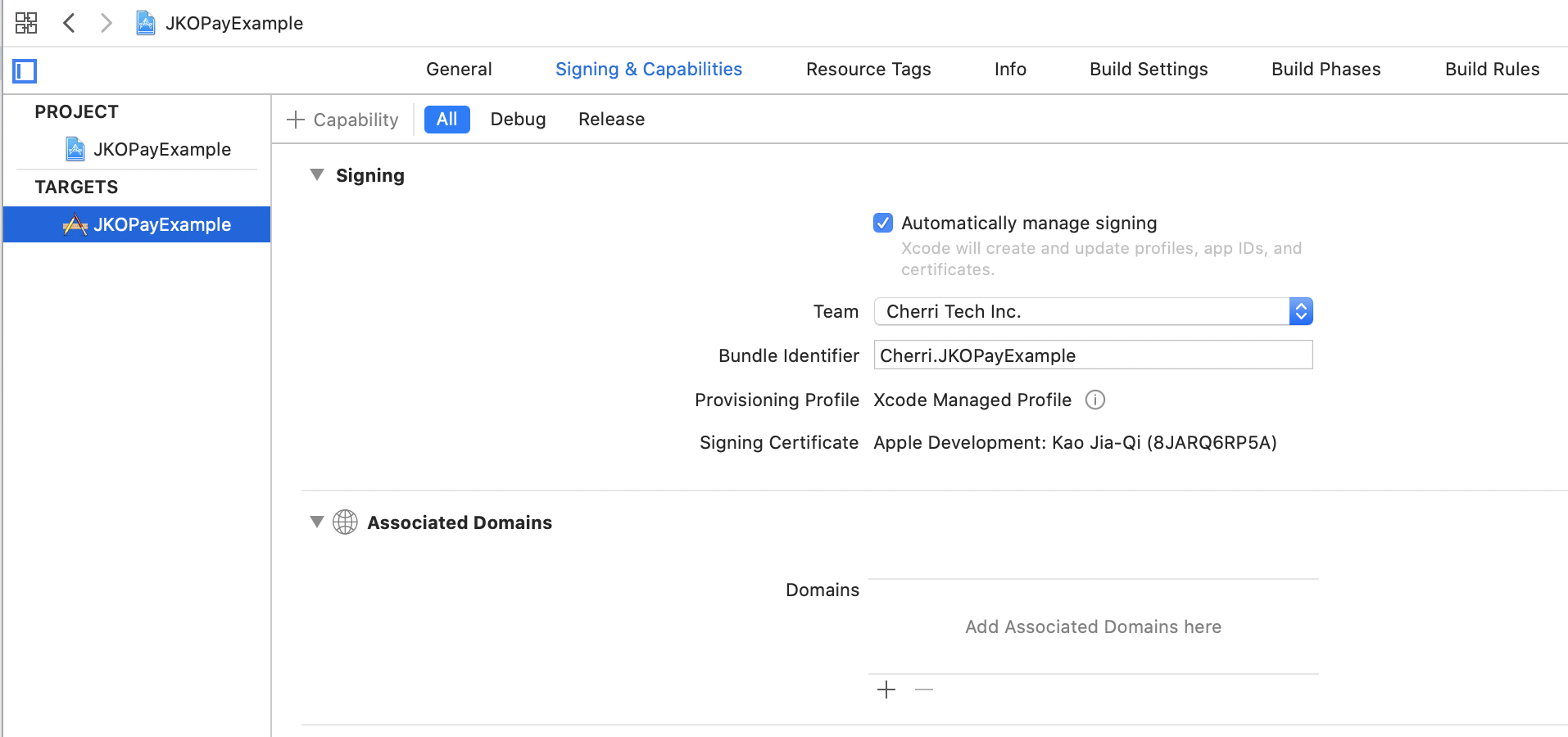
Task: Click the Apple Development signing certificate value
Action: point(1075,443)
